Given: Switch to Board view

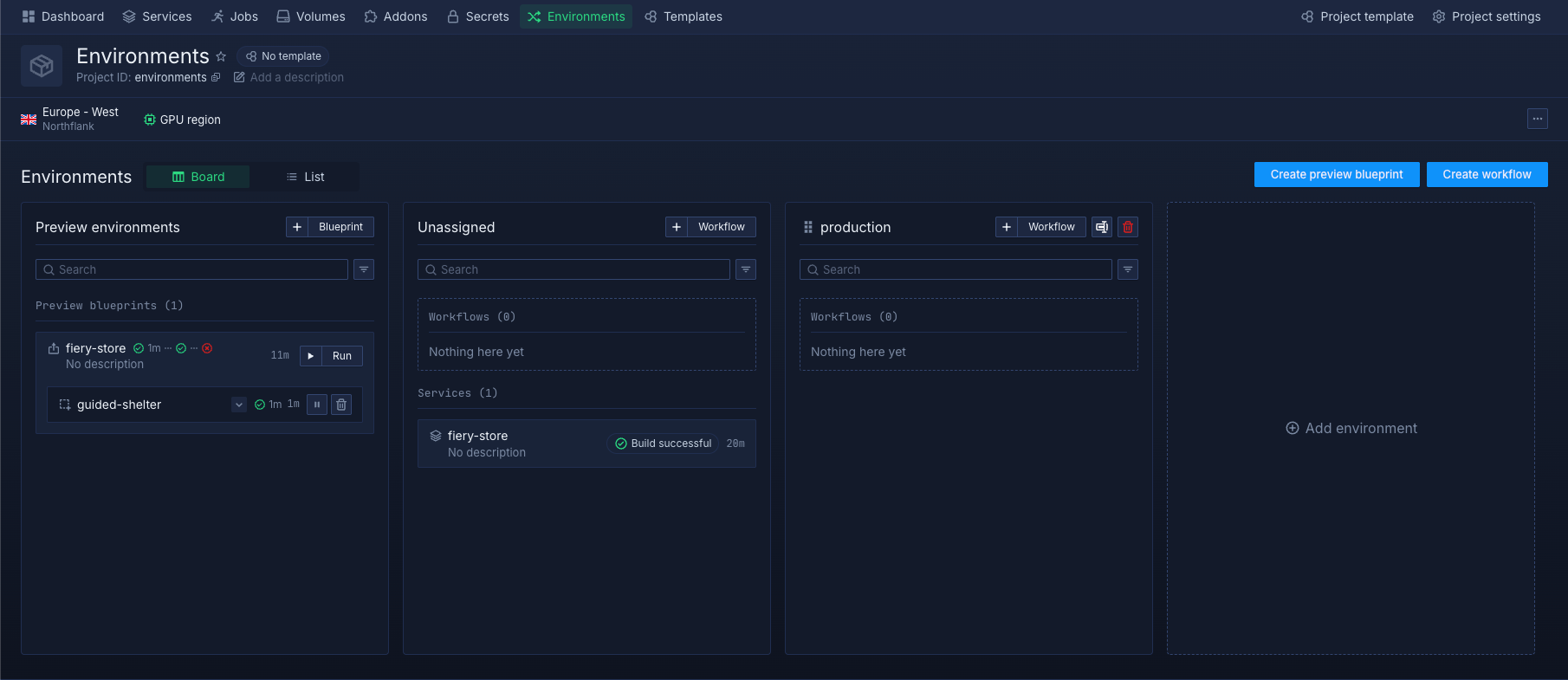Looking at the screenshot, I should pos(198,177).
